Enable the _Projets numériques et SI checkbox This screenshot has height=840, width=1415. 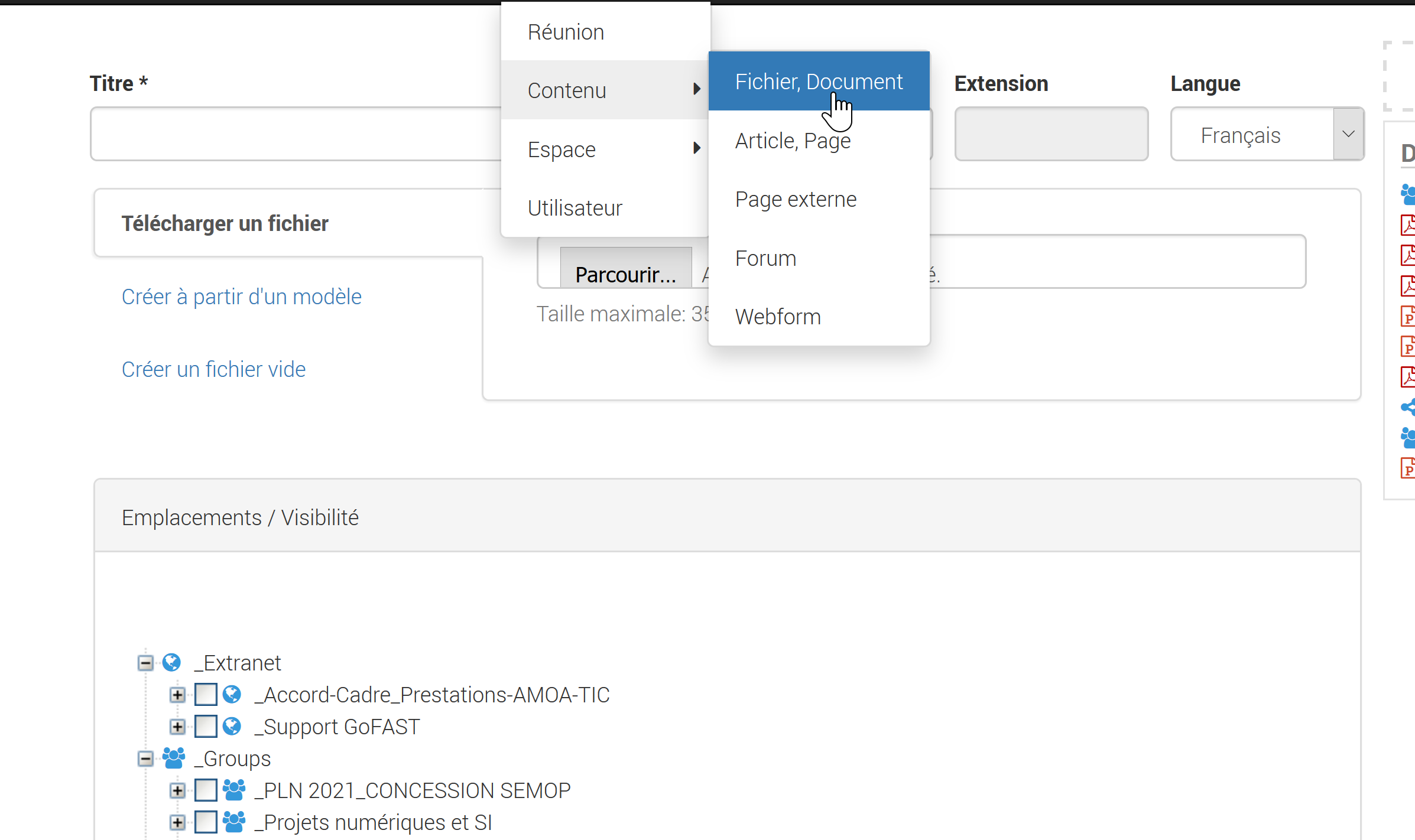pos(206,822)
